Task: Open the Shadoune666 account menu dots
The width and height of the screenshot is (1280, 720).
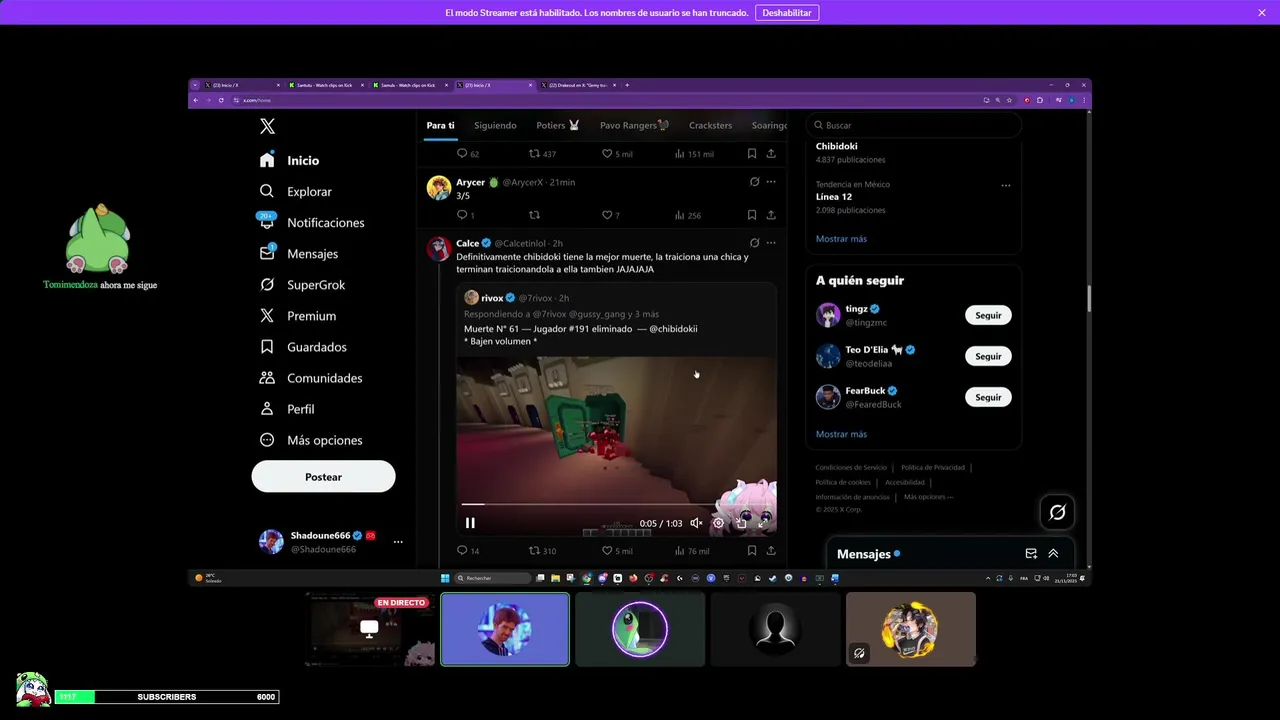Action: pos(398,542)
